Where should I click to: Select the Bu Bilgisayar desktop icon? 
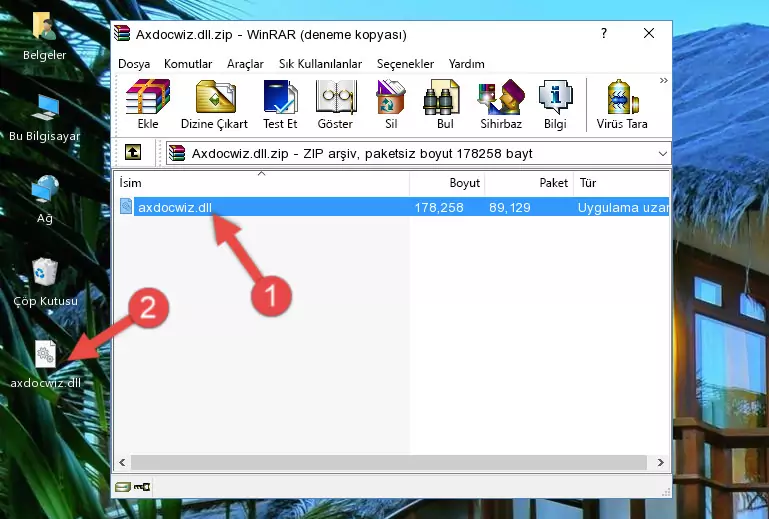45,118
